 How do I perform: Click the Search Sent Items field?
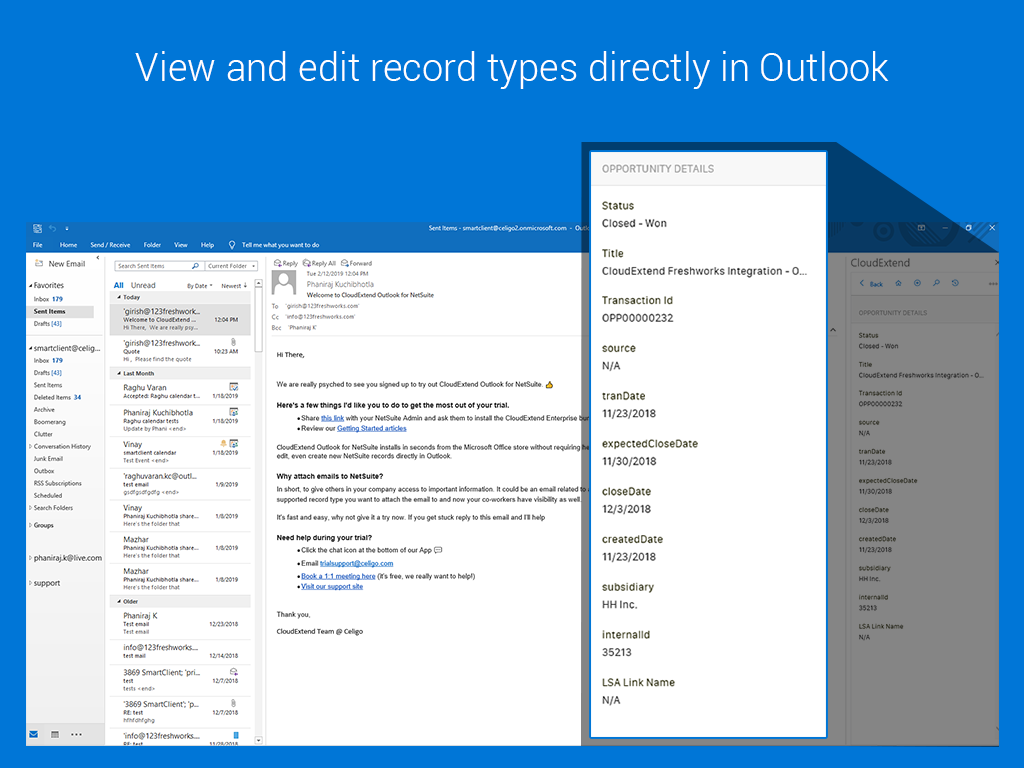(153, 266)
